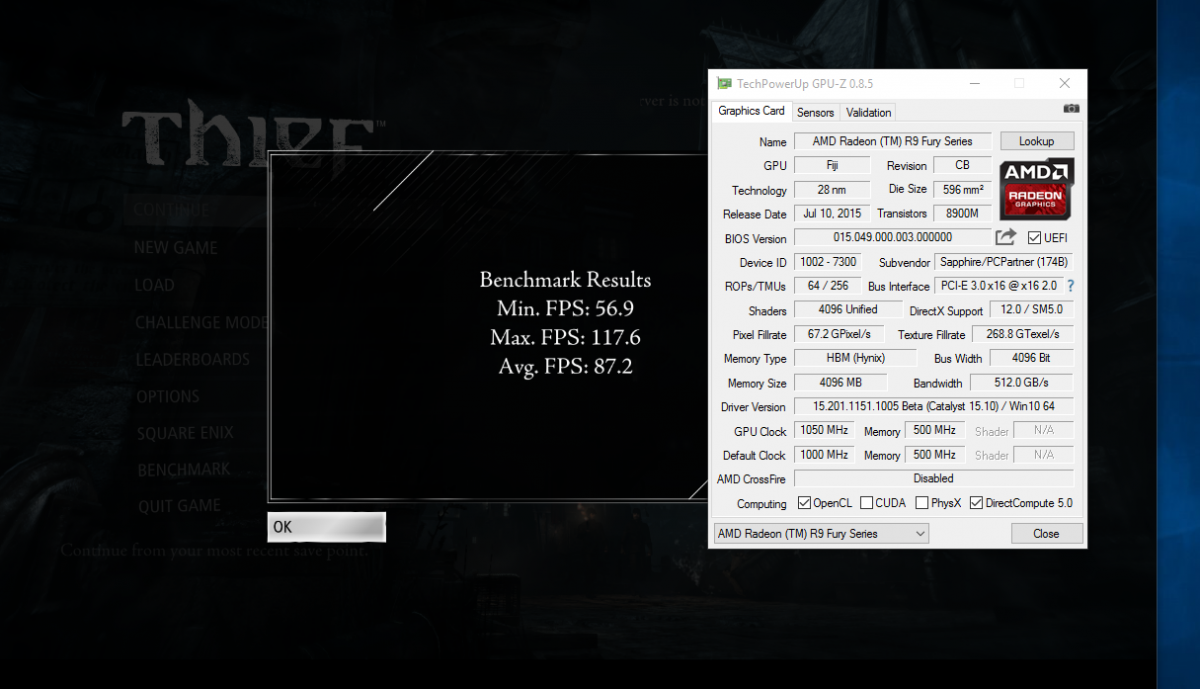
Task: Click the Shaders field 4096 Unified
Action: point(847,310)
